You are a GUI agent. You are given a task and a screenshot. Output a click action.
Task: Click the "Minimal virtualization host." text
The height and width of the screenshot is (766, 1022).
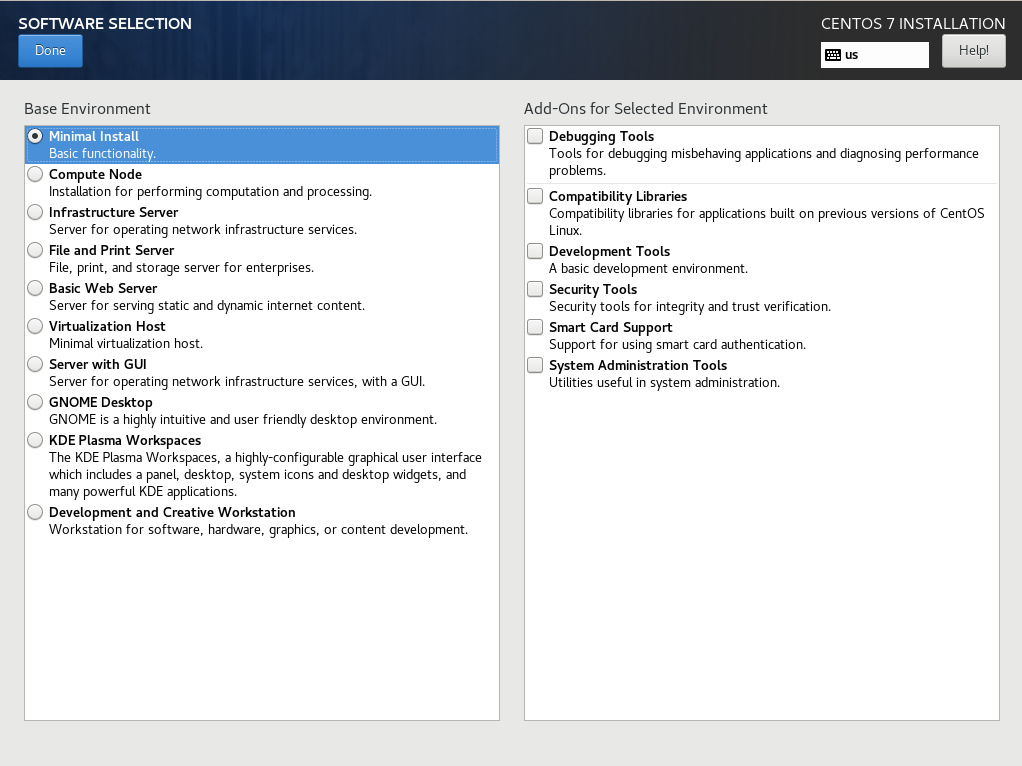point(126,344)
